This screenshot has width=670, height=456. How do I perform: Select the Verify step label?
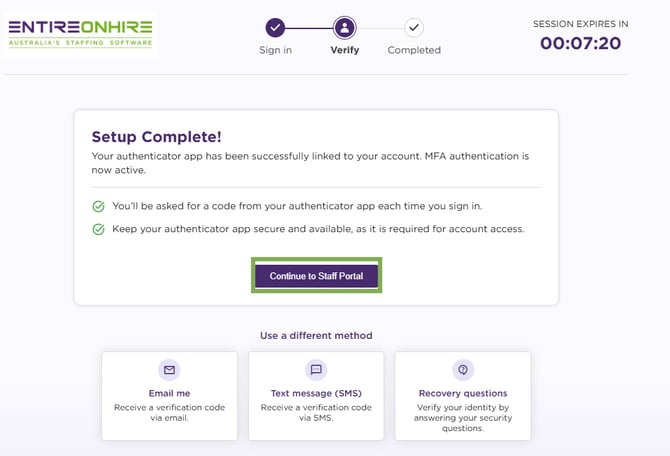(x=344, y=50)
